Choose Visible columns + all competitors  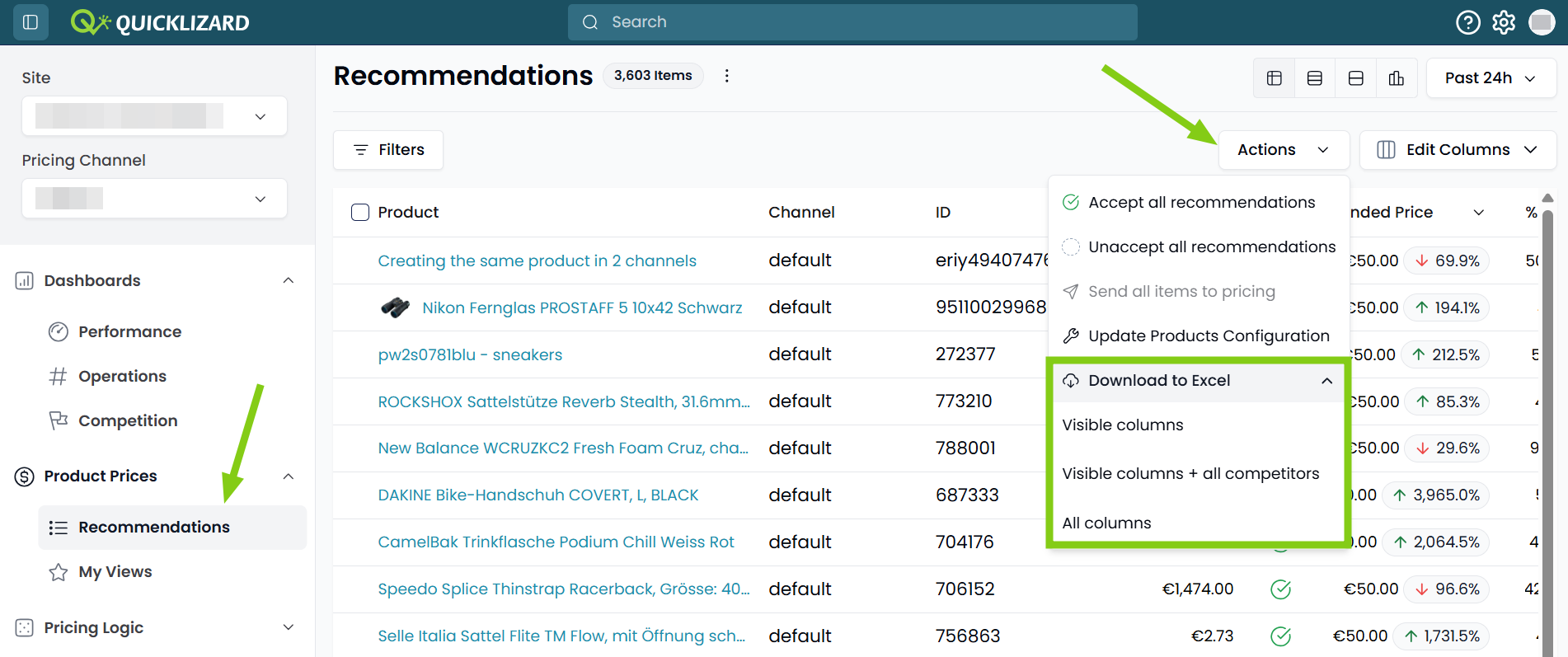click(1190, 474)
